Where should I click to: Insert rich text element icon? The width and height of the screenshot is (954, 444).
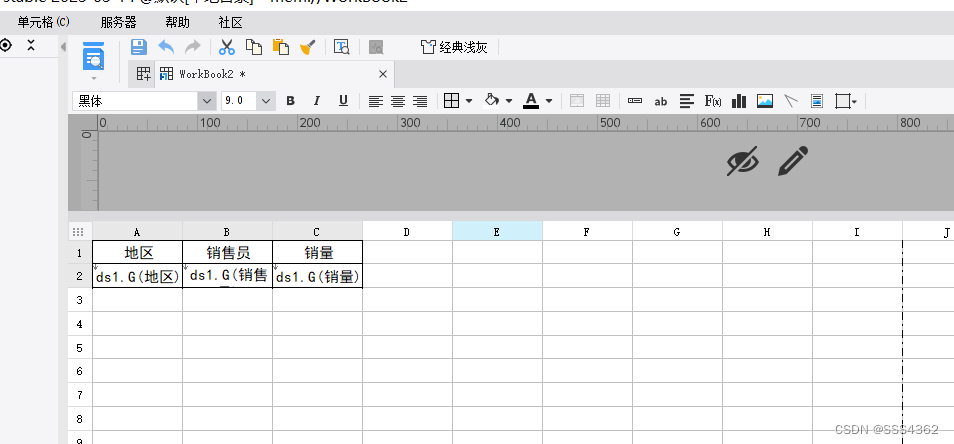coord(687,101)
